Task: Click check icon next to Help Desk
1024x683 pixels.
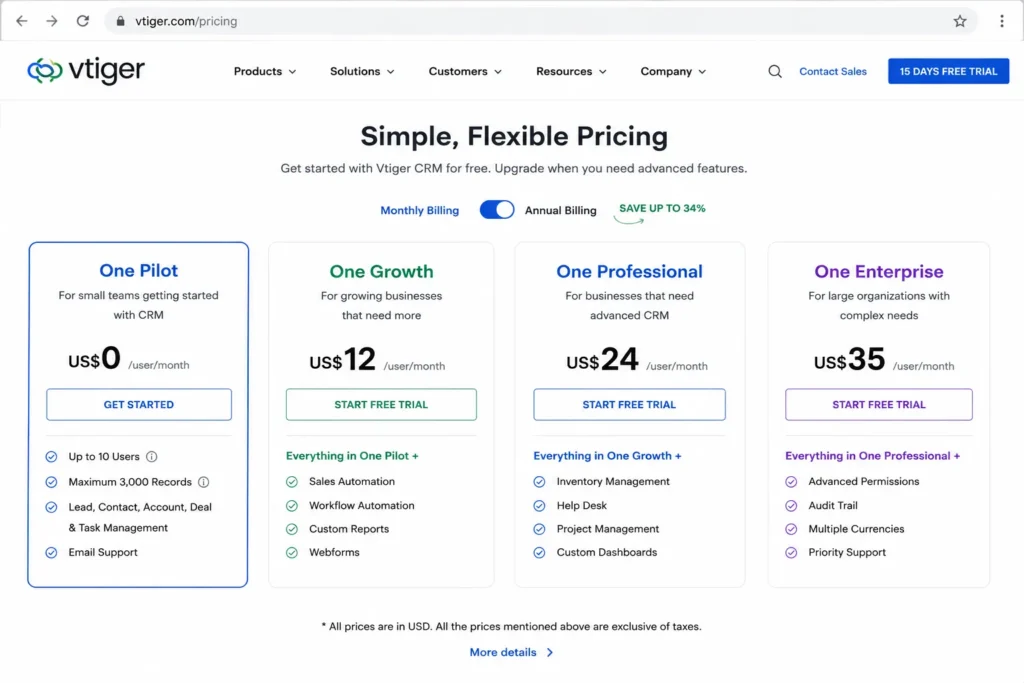Action: 539,505
